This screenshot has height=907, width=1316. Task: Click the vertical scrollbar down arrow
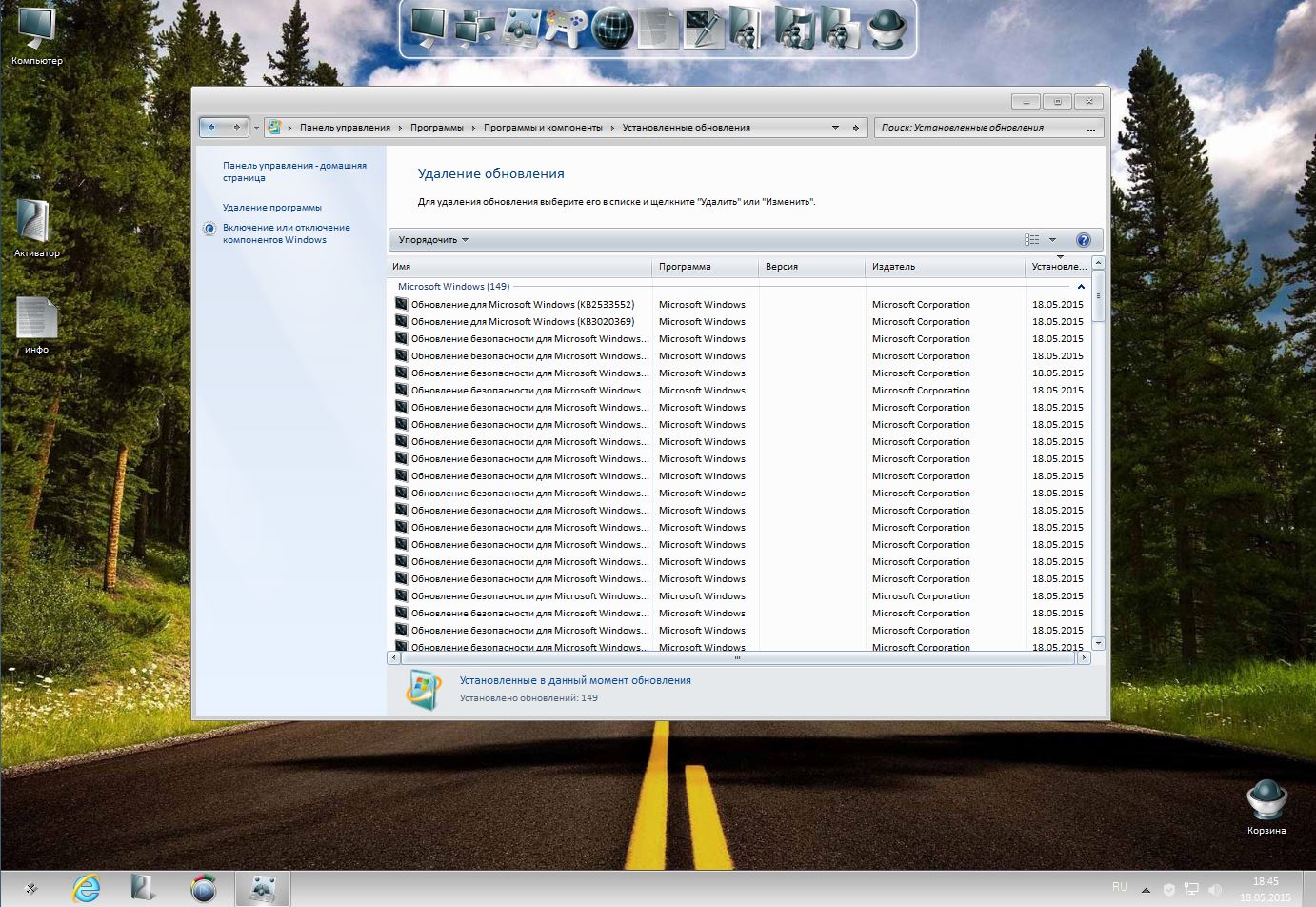1098,644
